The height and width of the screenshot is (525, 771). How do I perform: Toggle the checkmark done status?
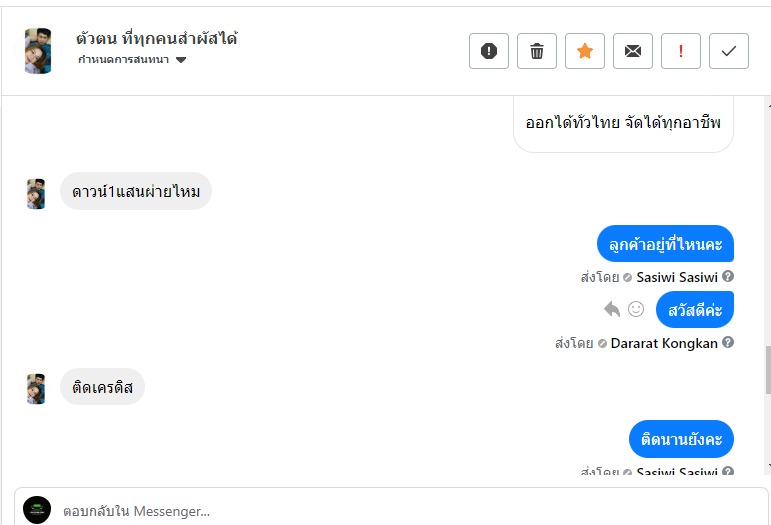[x=729, y=51]
